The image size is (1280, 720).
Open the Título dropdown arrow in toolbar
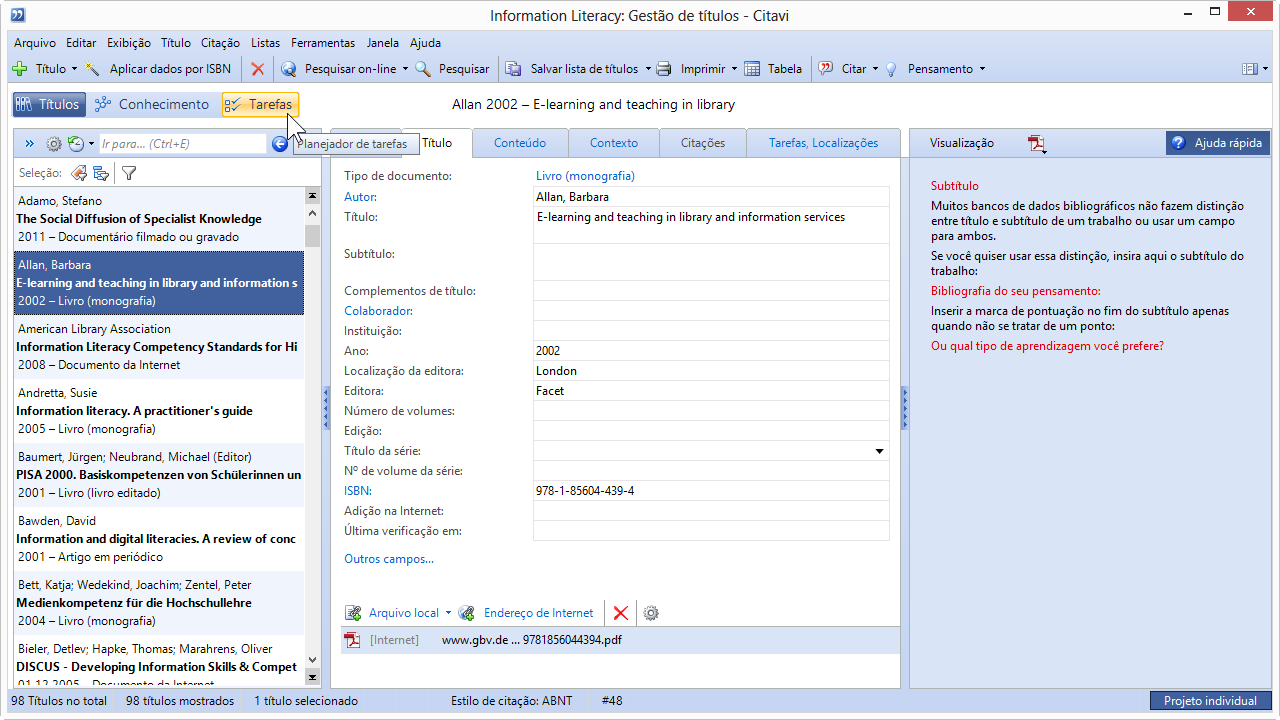pyautogui.click(x=74, y=69)
